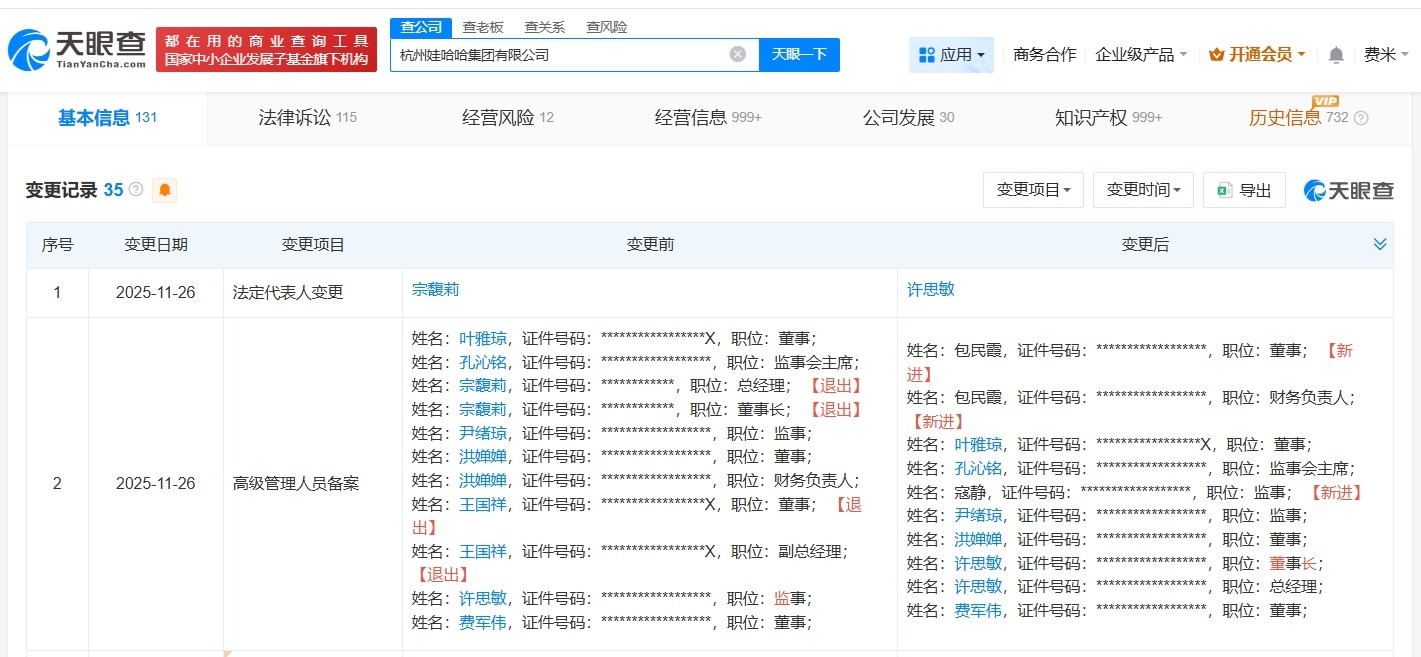This screenshot has width=1421, height=657.
Task: Expand the 开通会员 membership dropdown
Action: coord(1256,55)
